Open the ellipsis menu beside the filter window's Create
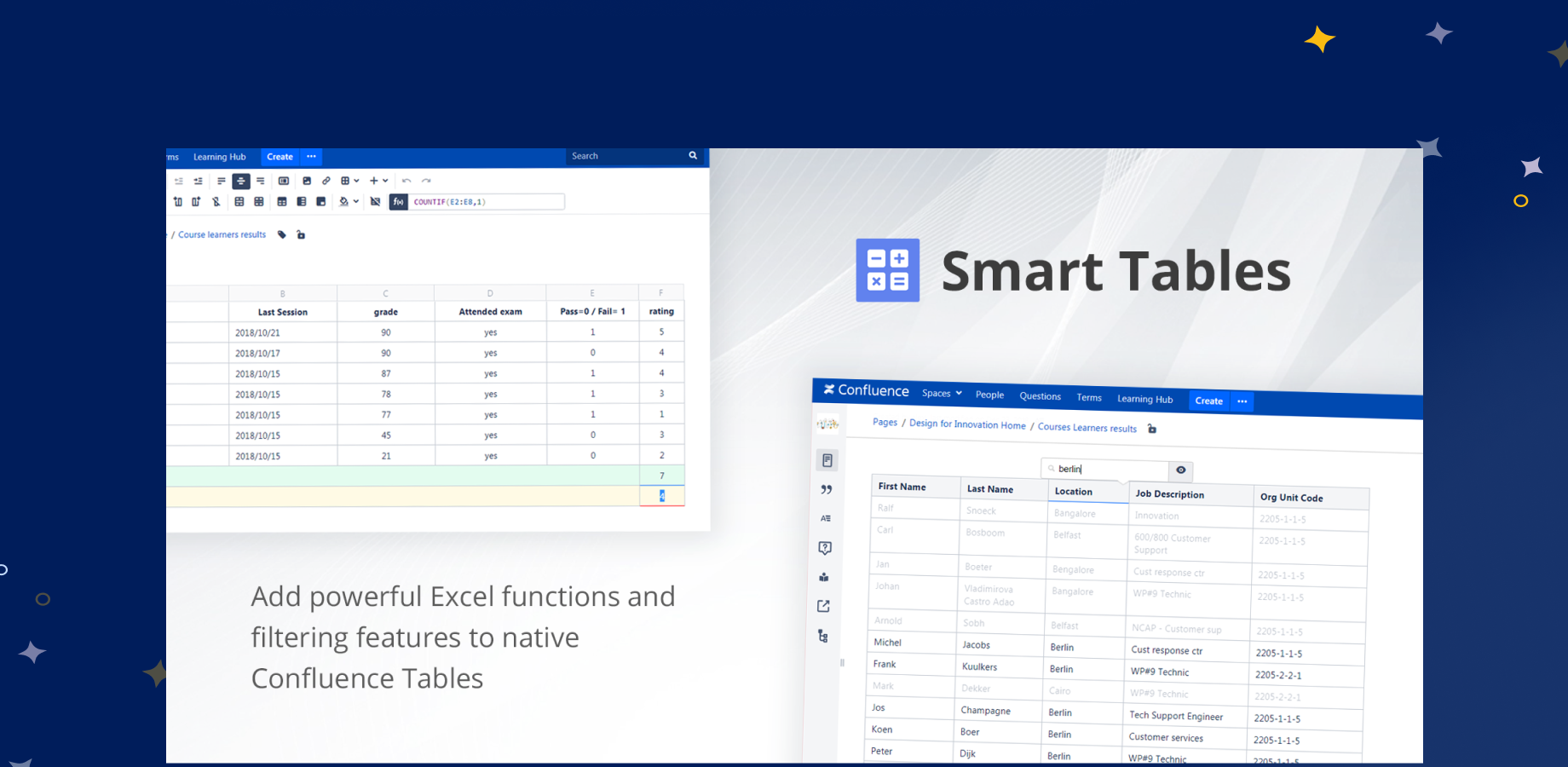Screen dimensions: 1568x767 click(x=1242, y=401)
